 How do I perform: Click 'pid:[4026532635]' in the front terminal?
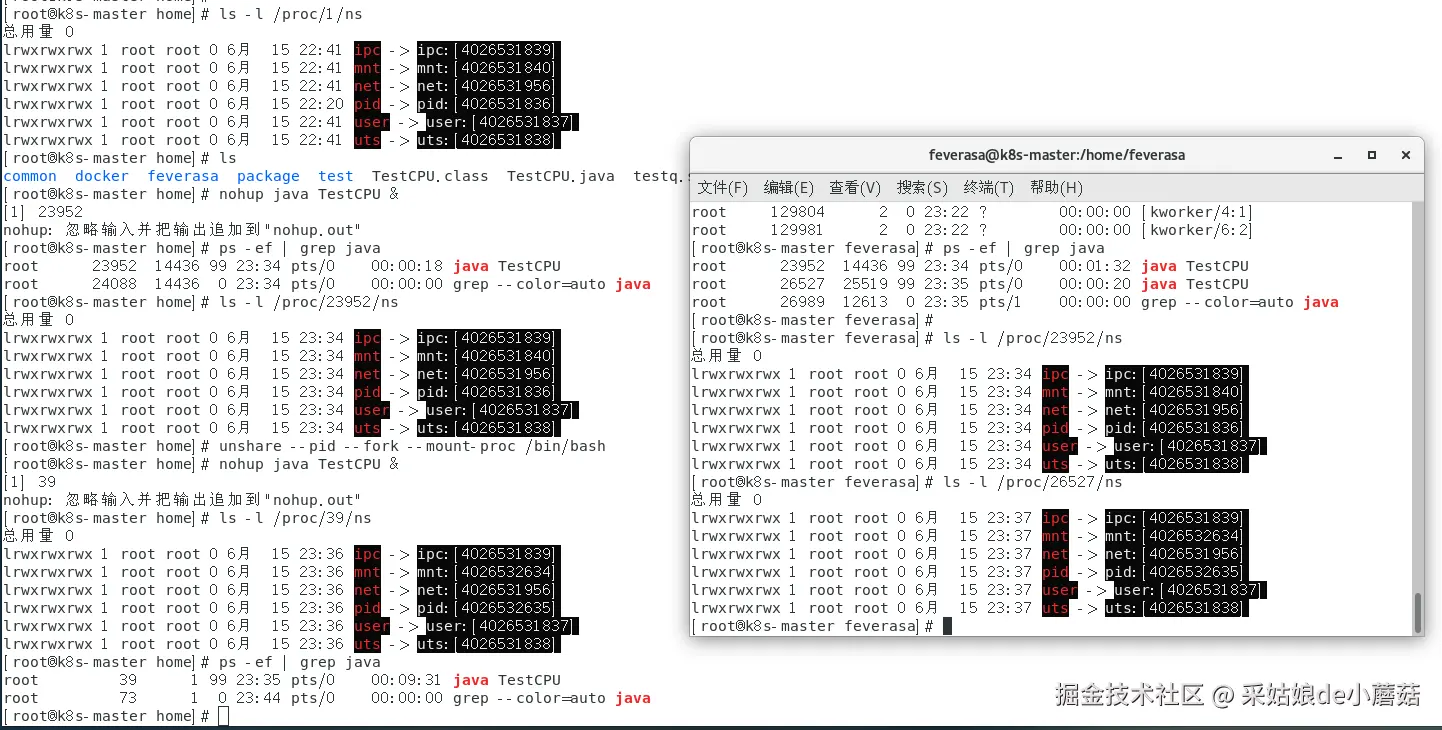[1174, 572]
